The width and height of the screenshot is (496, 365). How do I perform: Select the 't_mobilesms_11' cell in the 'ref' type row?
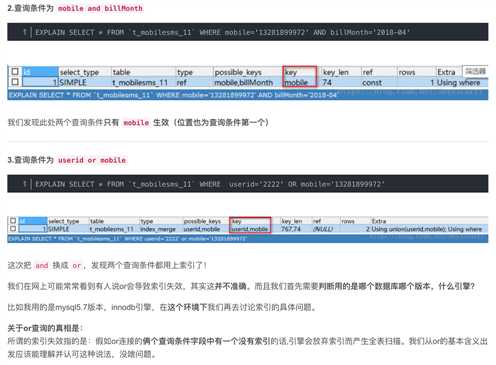pos(140,82)
